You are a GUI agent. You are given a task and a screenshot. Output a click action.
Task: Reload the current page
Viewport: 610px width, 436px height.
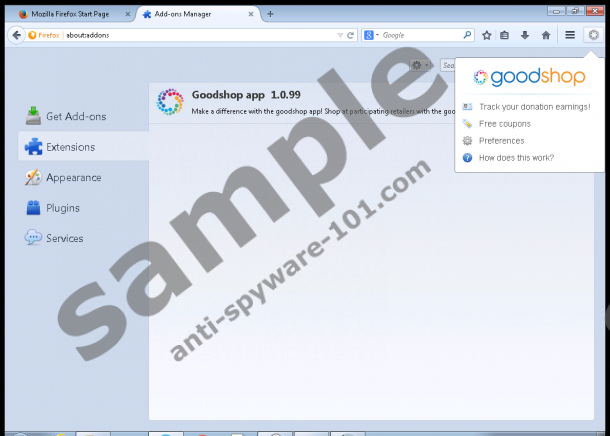click(350, 35)
